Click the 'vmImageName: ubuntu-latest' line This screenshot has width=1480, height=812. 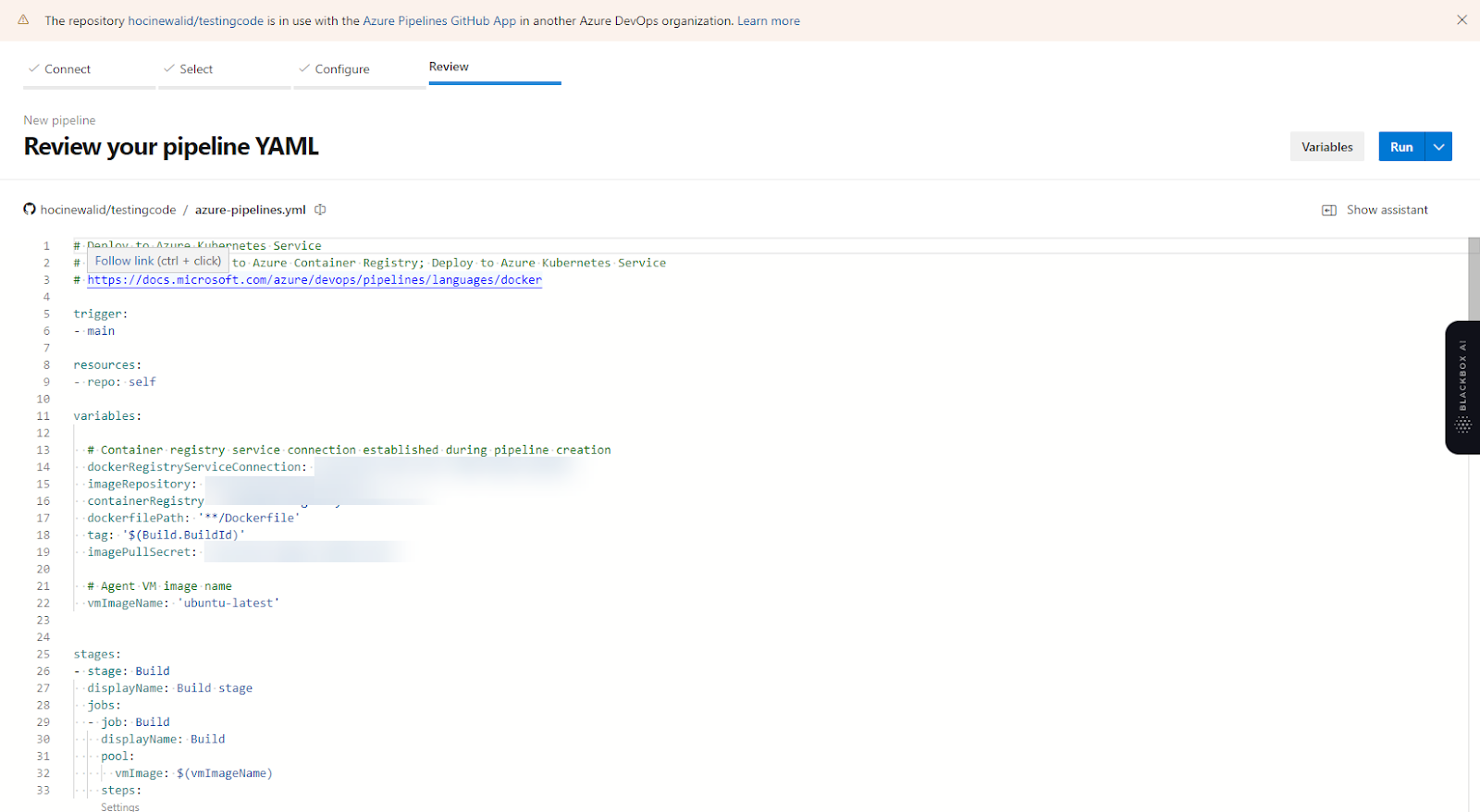pyautogui.click(x=183, y=603)
